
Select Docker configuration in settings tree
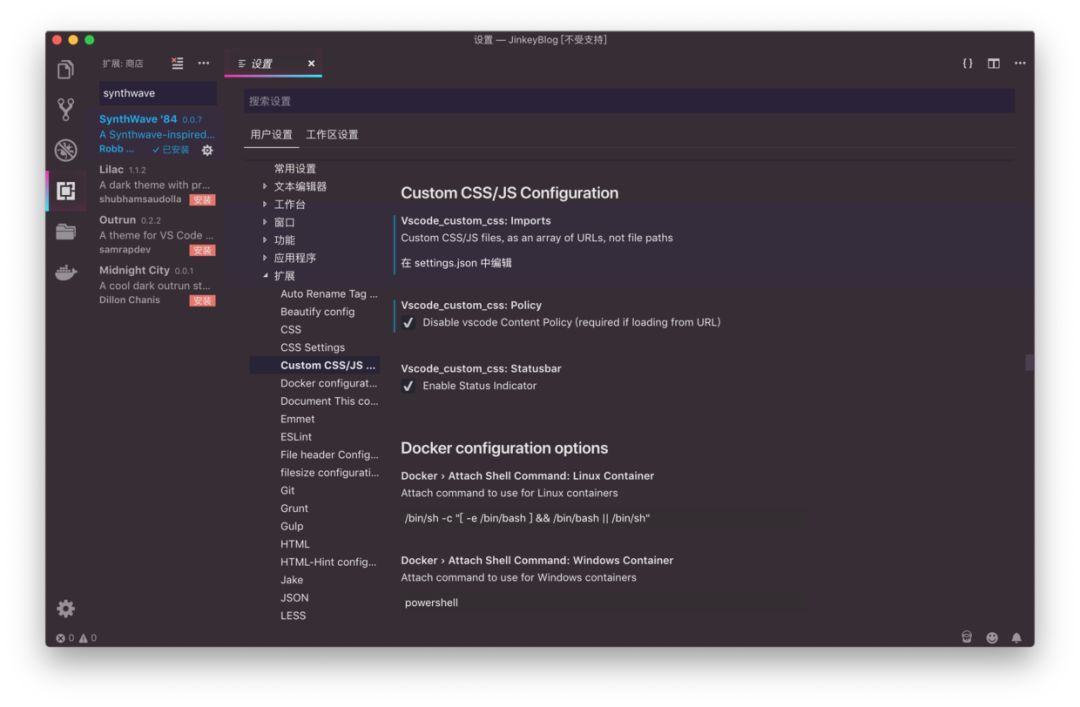pos(329,384)
